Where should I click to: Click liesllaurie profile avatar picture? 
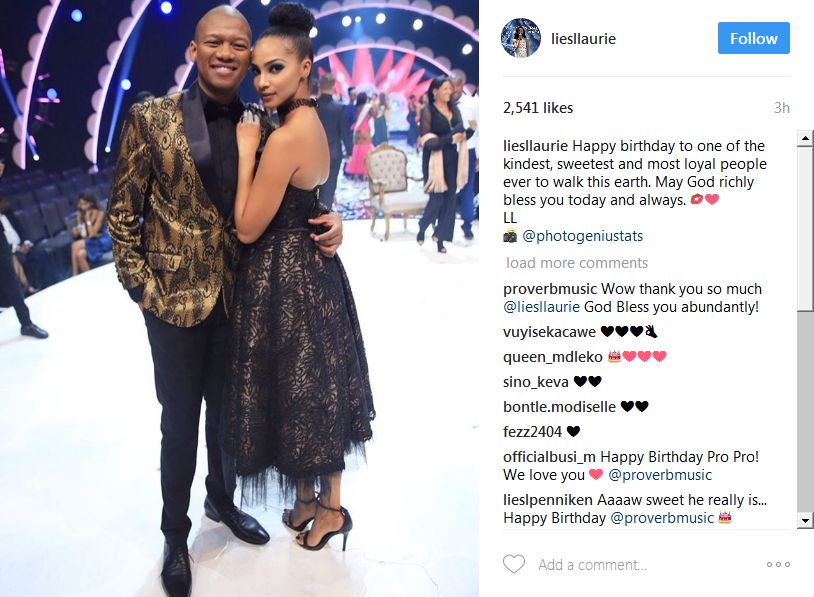click(x=521, y=38)
